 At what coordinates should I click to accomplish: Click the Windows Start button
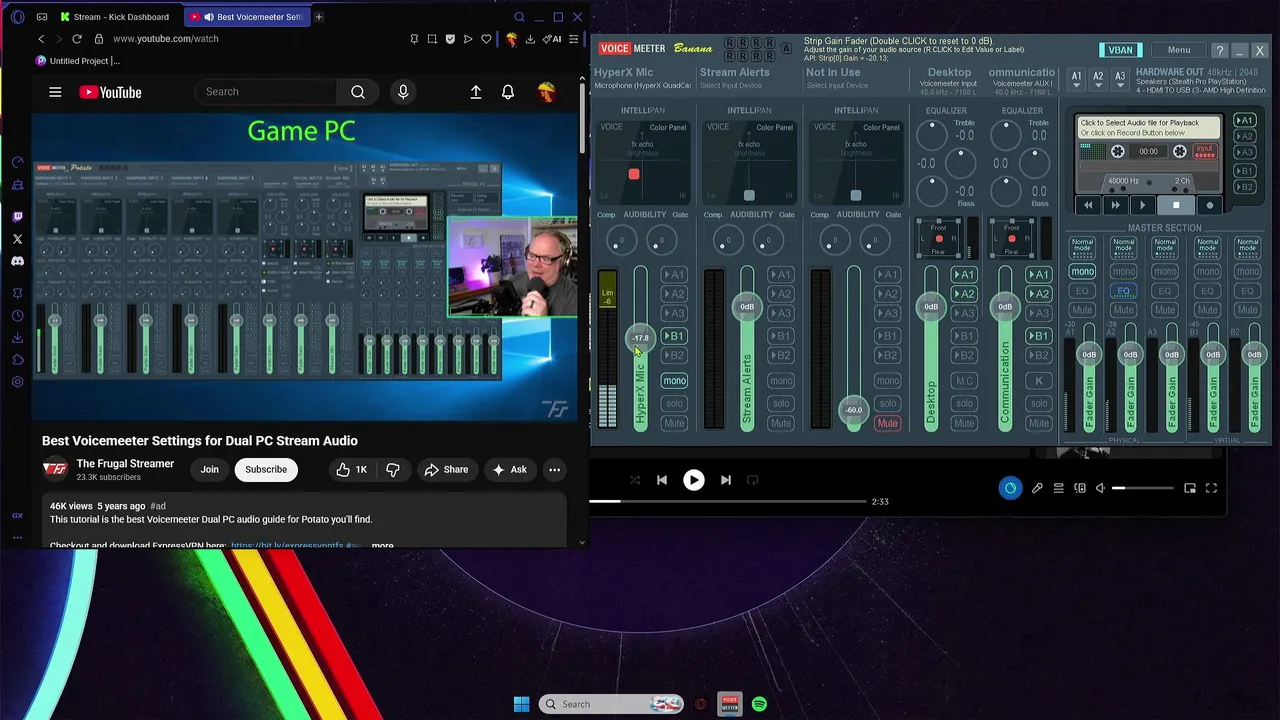pyautogui.click(x=521, y=704)
